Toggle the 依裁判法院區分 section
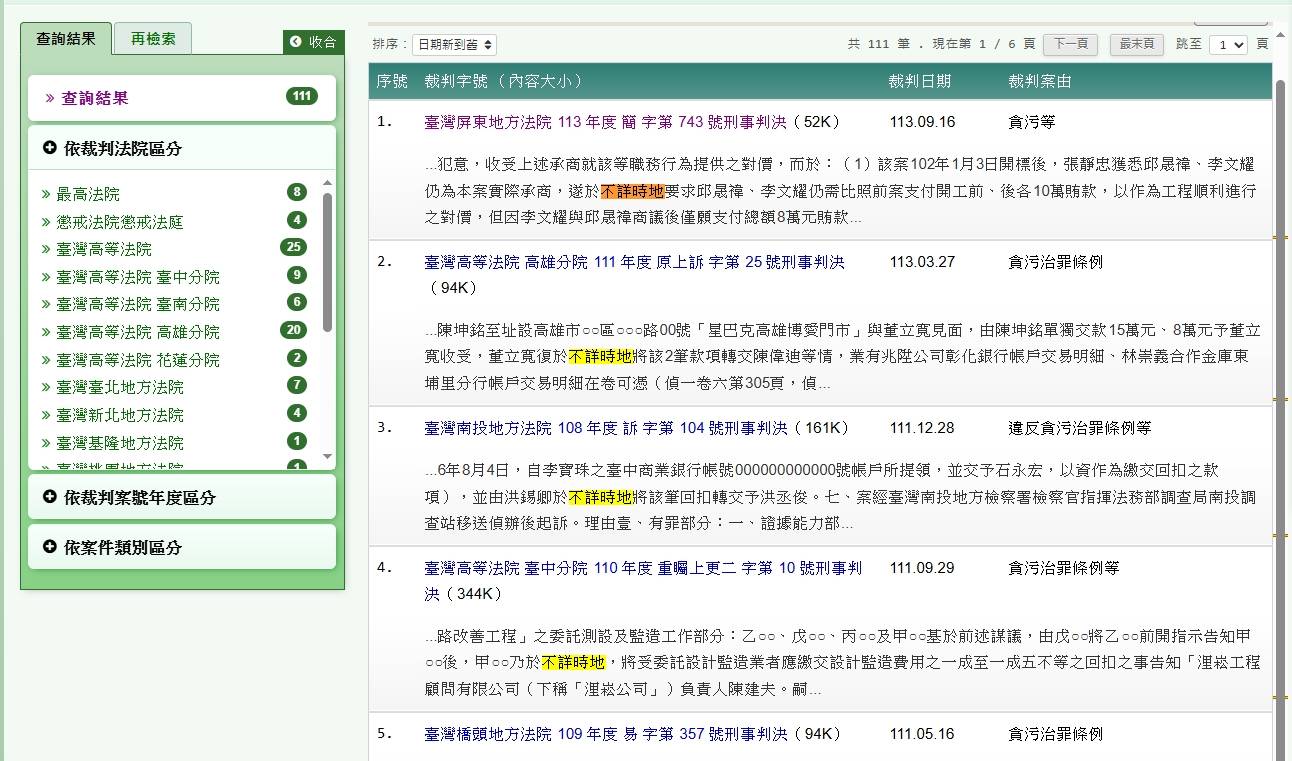 [x=181, y=148]
